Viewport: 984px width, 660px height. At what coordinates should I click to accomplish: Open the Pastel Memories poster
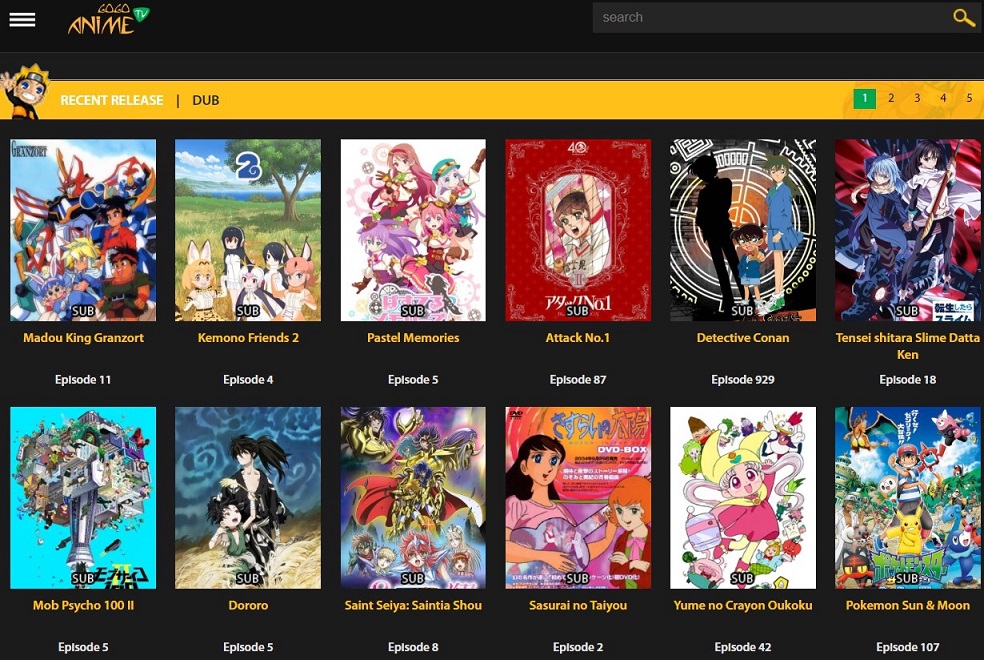pyautogui.click(x=413, y=230)
